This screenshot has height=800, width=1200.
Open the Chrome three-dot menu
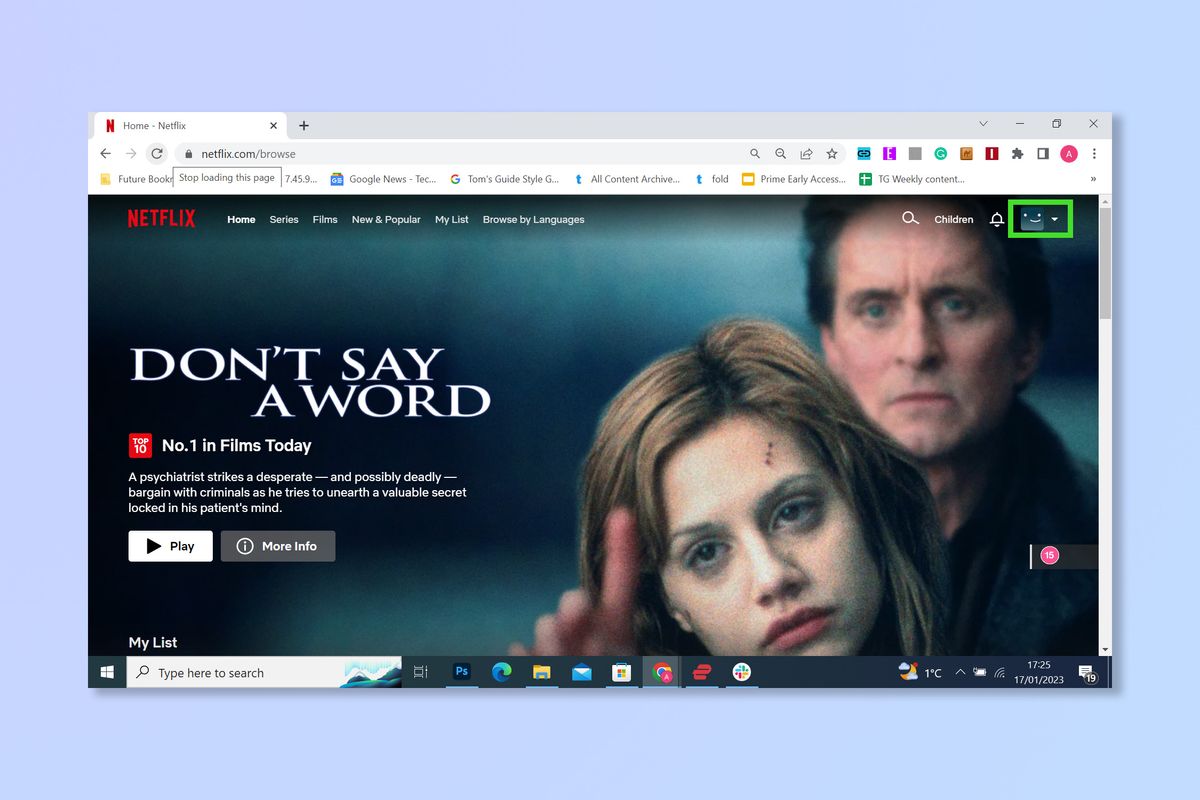1094,153
